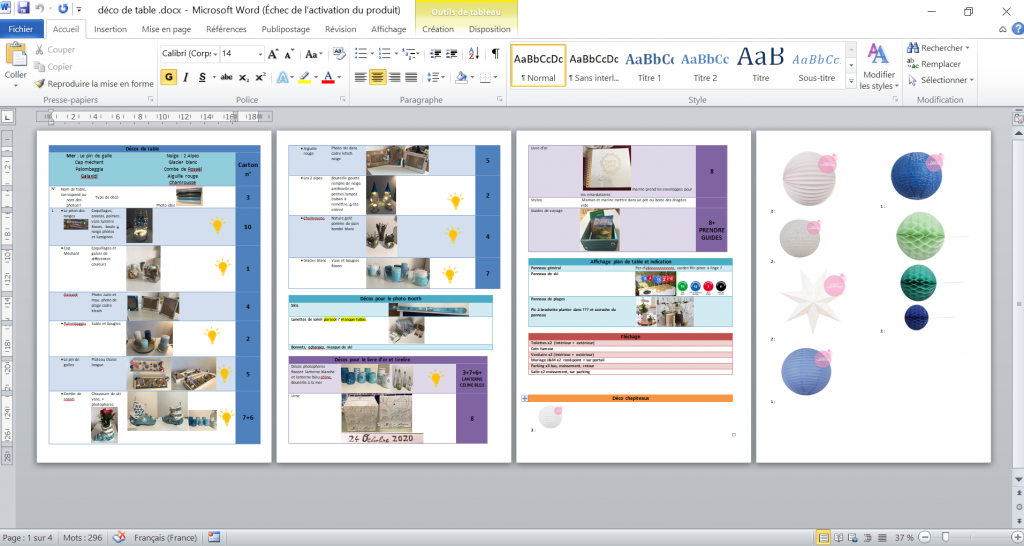Click the clear formatting eraser icon

pyautogui.click(x=340, y=54)
